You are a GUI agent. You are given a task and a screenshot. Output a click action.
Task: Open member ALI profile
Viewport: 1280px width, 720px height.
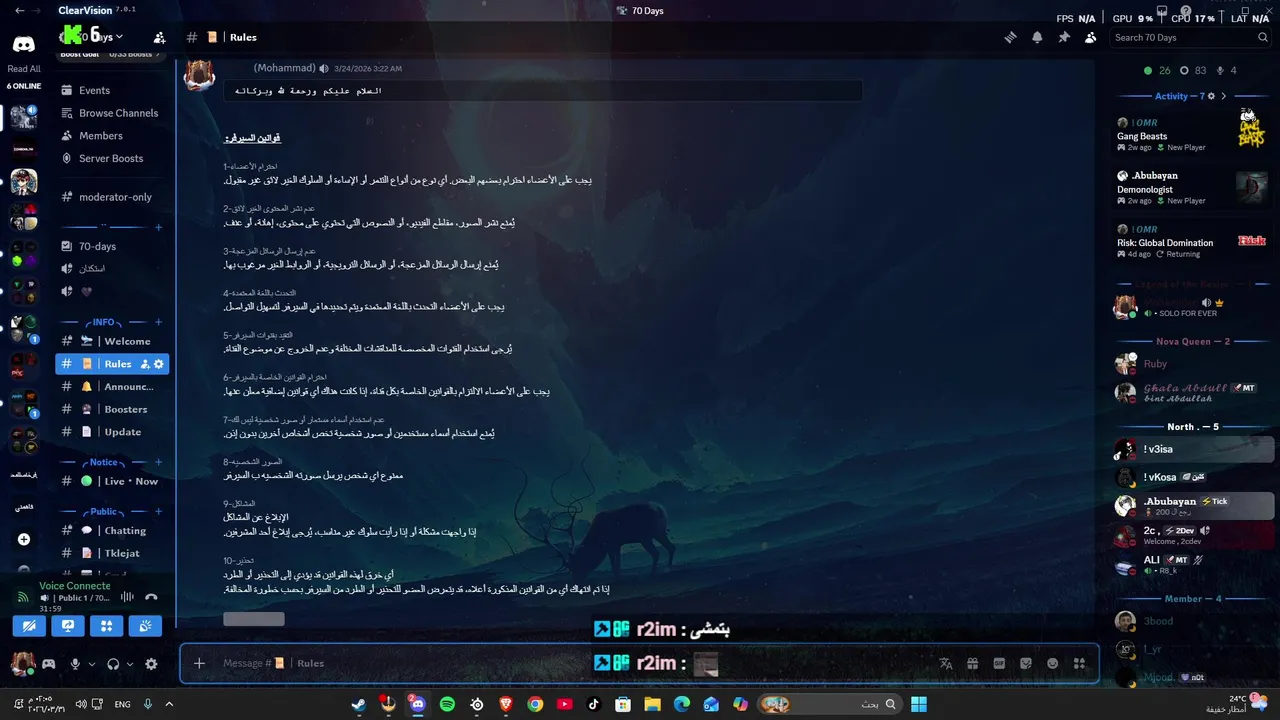pos(1191,564)
